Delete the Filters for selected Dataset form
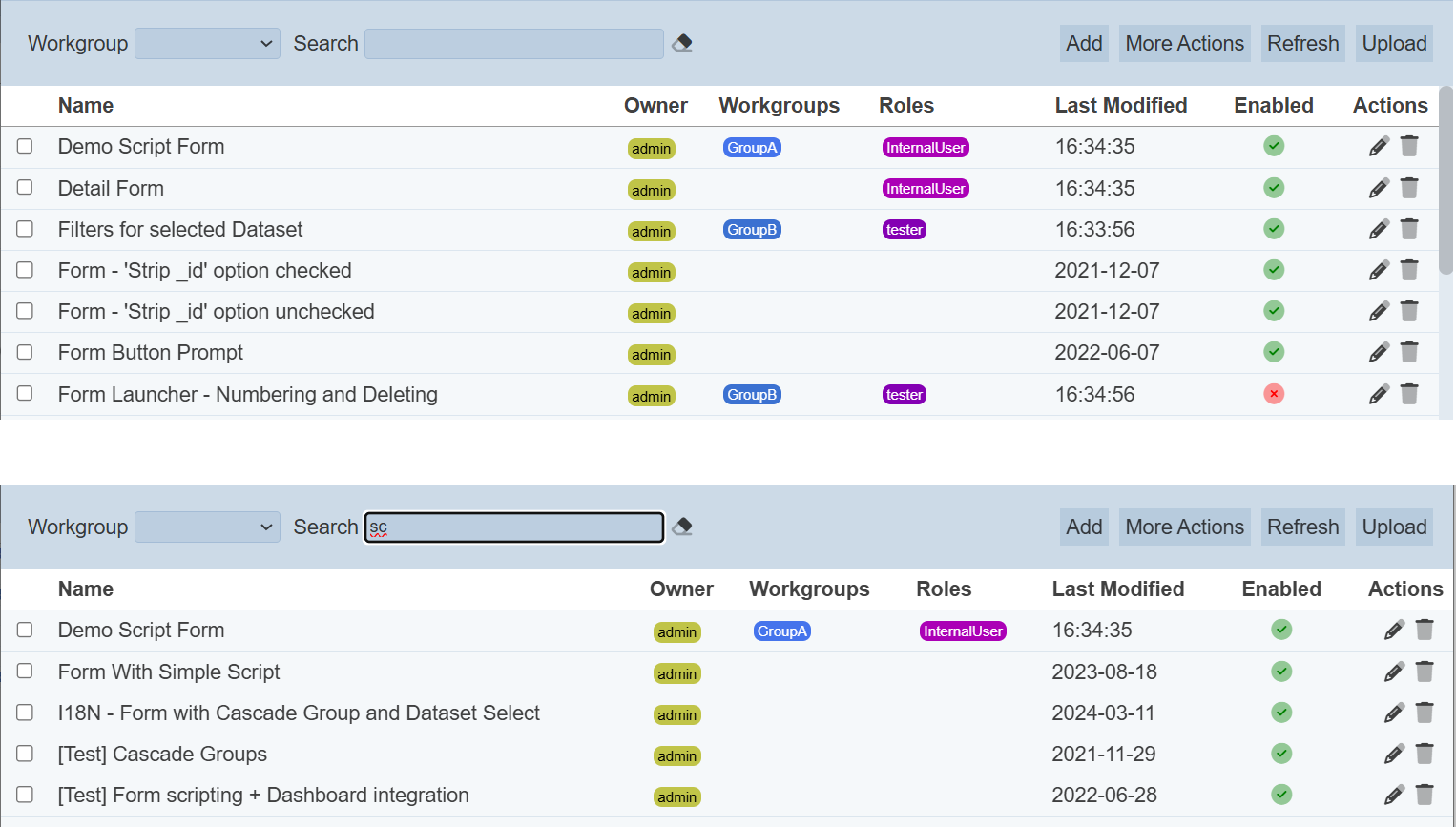Screen dimensions: 1456x827 (1409, 229)
